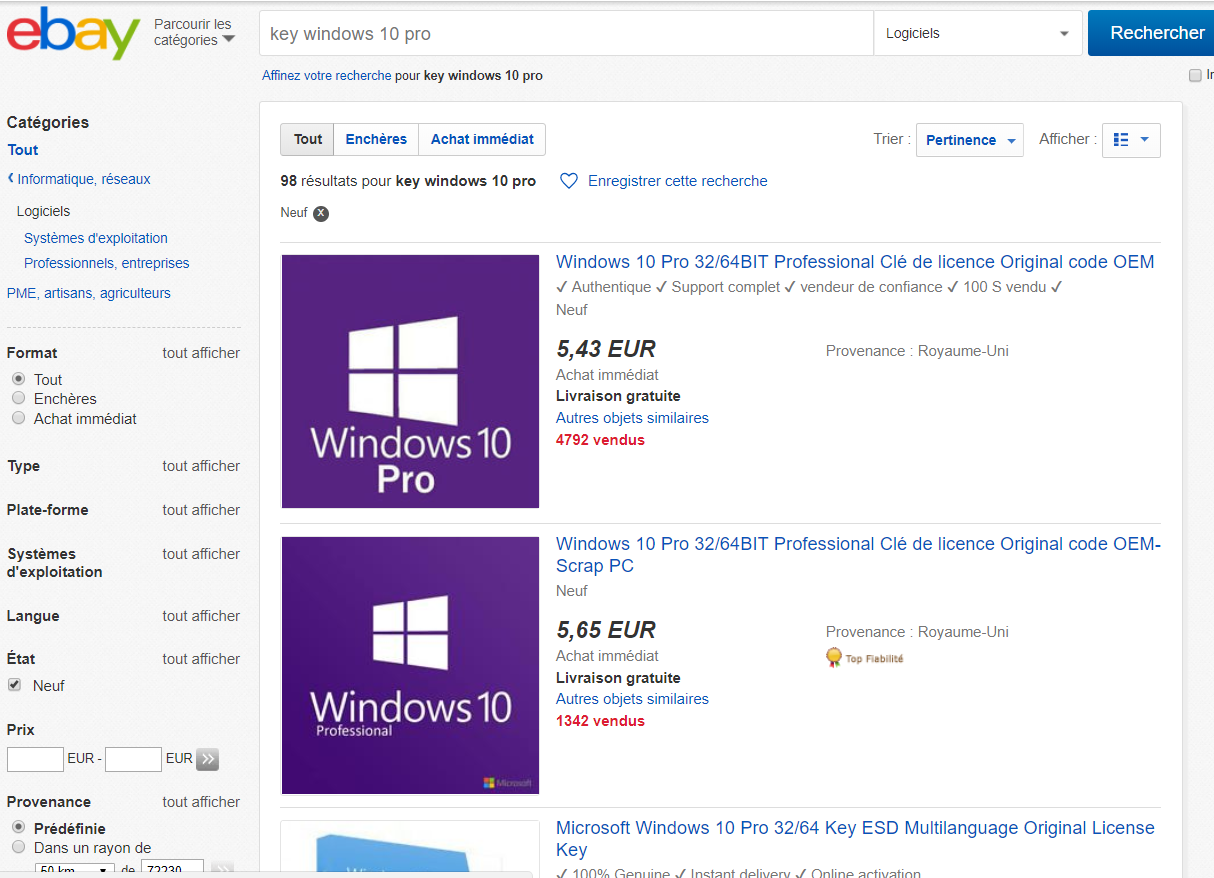Open the Logiciels category dropdown
The width and height of the screenshot is (1214, 878).
click(978, 33)
